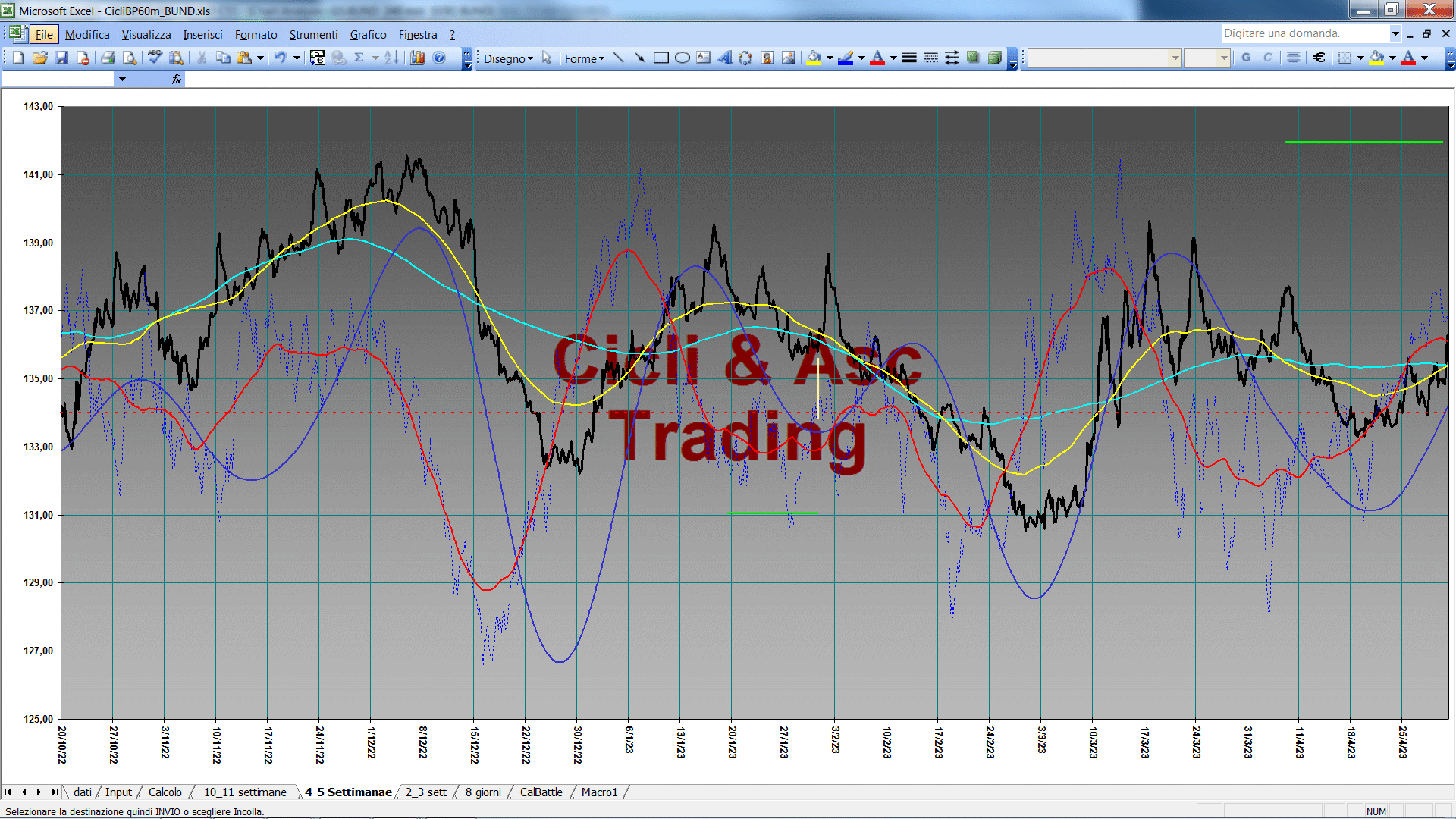Click the Cut scissors icon
This screenshot has height=819, width=1456.
(202, 58)
